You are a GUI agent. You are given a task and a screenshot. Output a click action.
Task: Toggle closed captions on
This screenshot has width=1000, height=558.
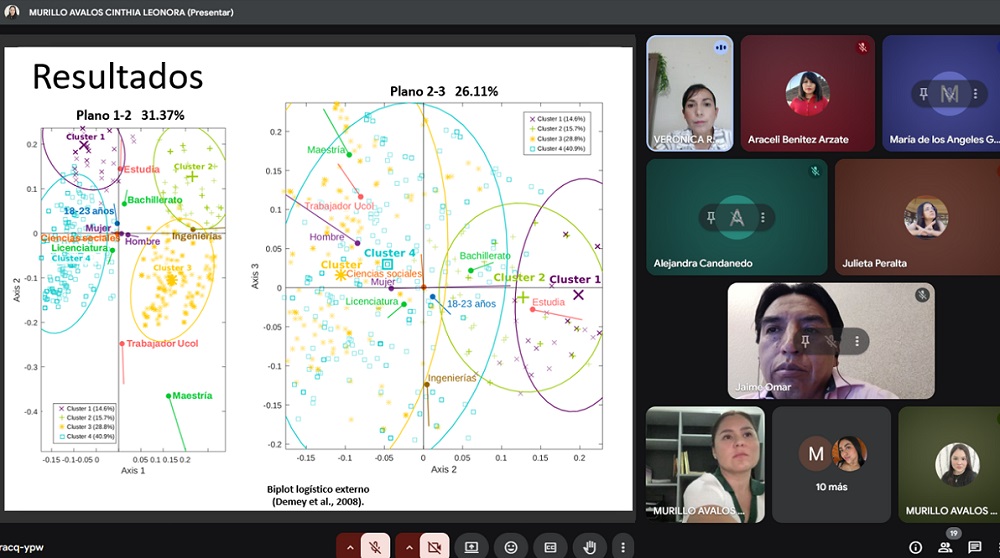(550, 547)
